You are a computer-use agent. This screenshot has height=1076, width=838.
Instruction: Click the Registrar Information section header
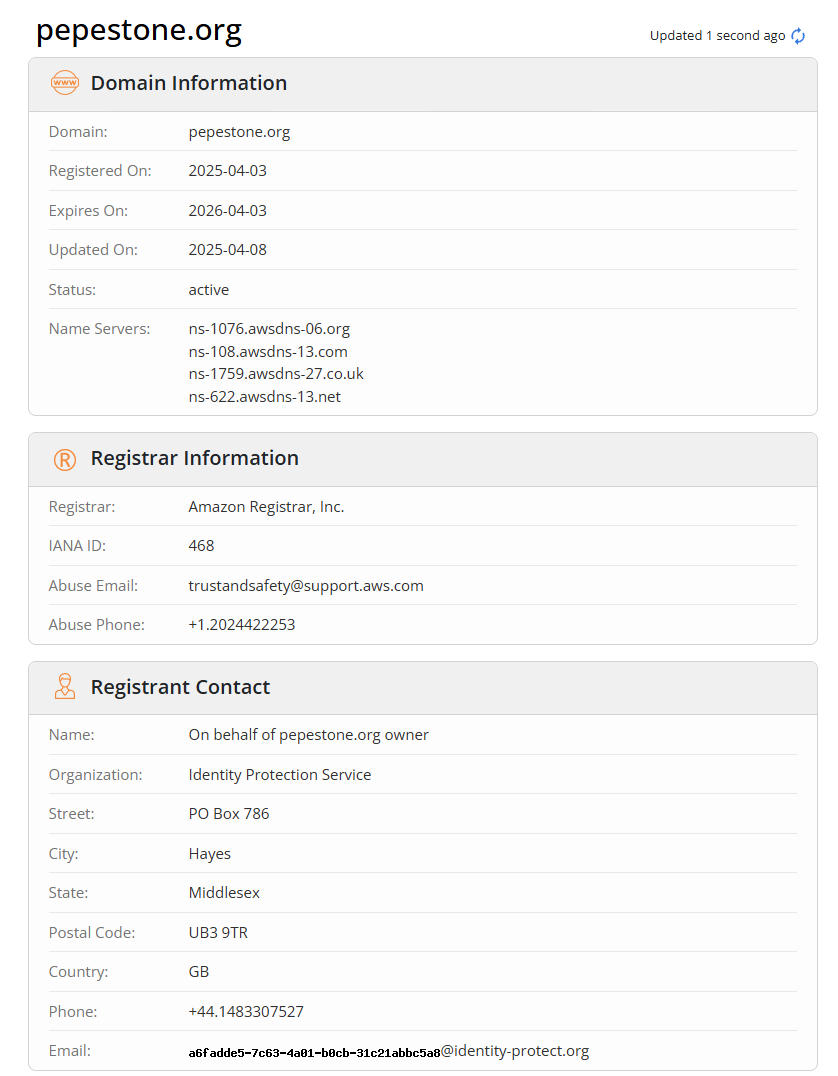click(195, 458)
